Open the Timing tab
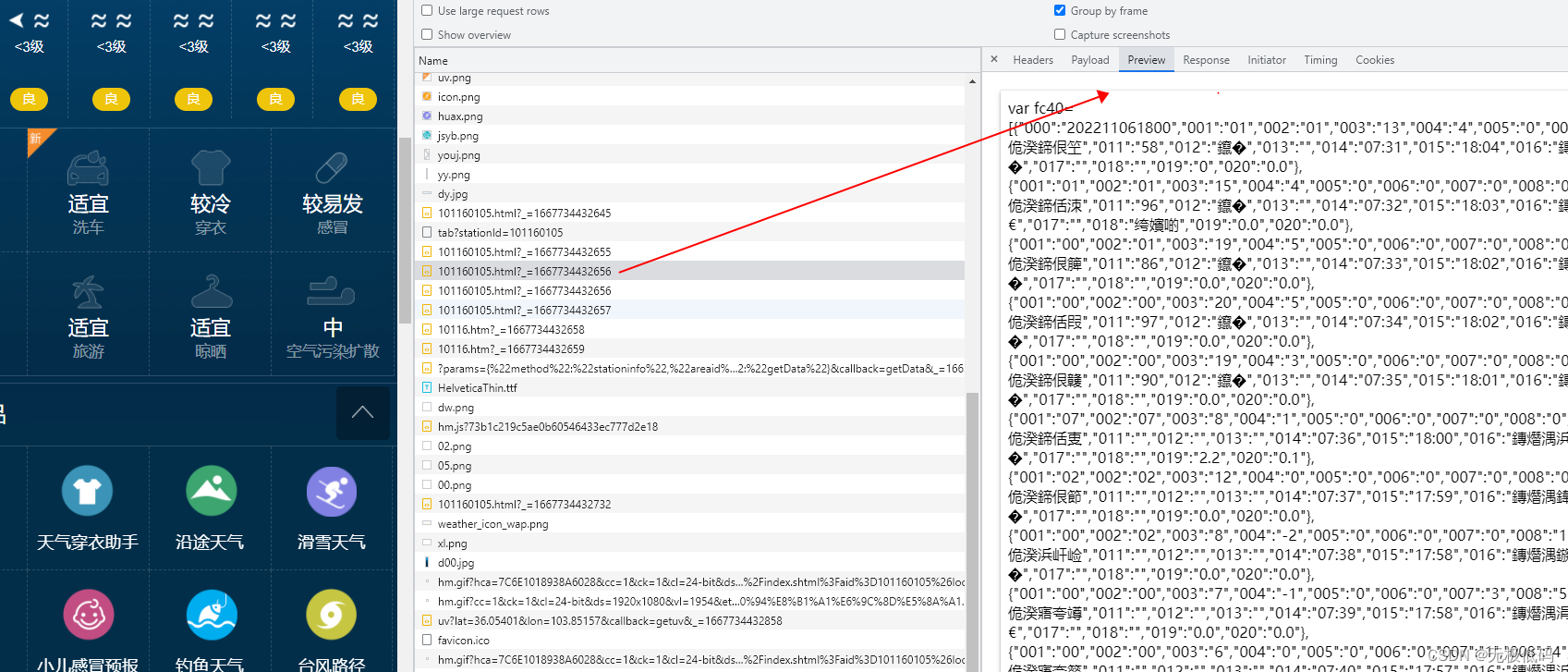The width and height of the screenshot is (1568, 672). click(1321, 60)
